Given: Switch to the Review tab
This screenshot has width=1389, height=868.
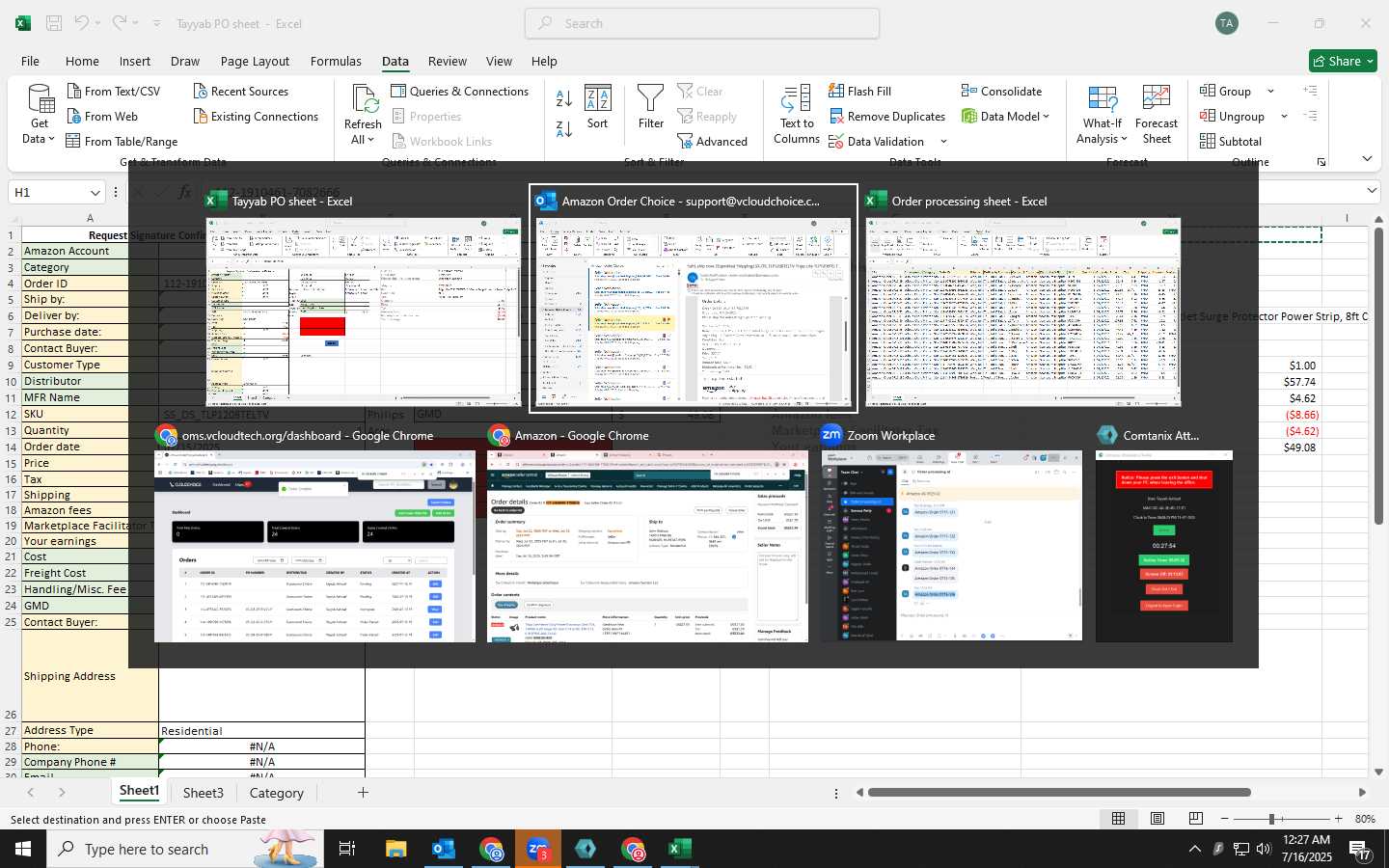Looking at the screenshot, I should pos(448,61).
